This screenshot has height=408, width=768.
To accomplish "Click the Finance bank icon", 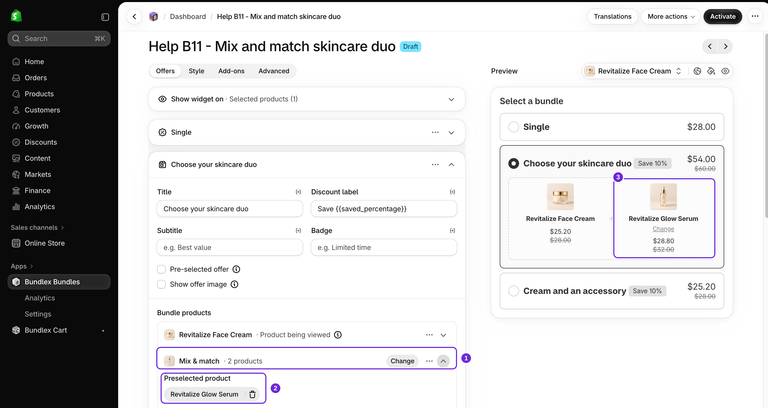I will pyautogui.click(x=16, y=191).
